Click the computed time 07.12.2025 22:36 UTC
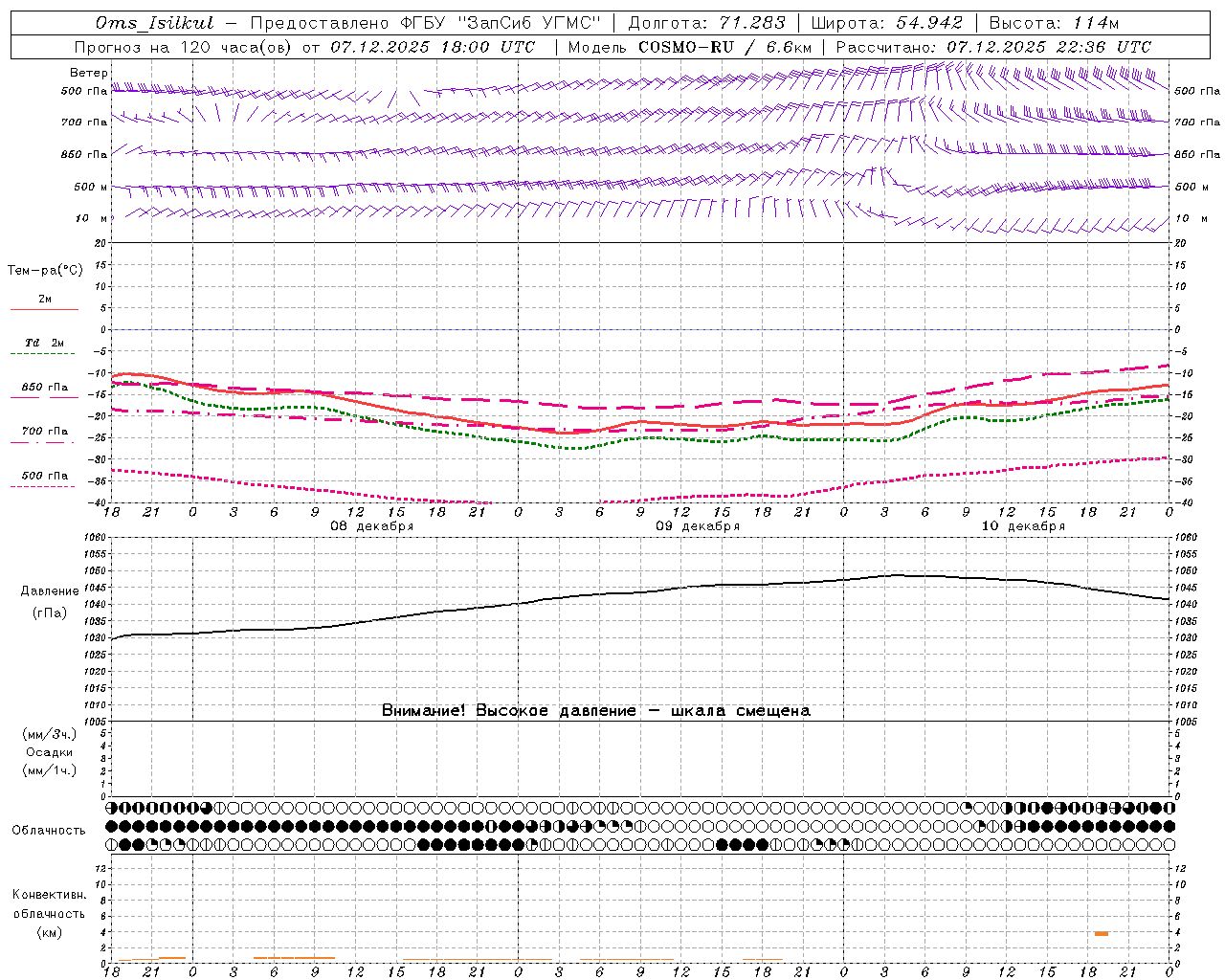 (1049, 47)
